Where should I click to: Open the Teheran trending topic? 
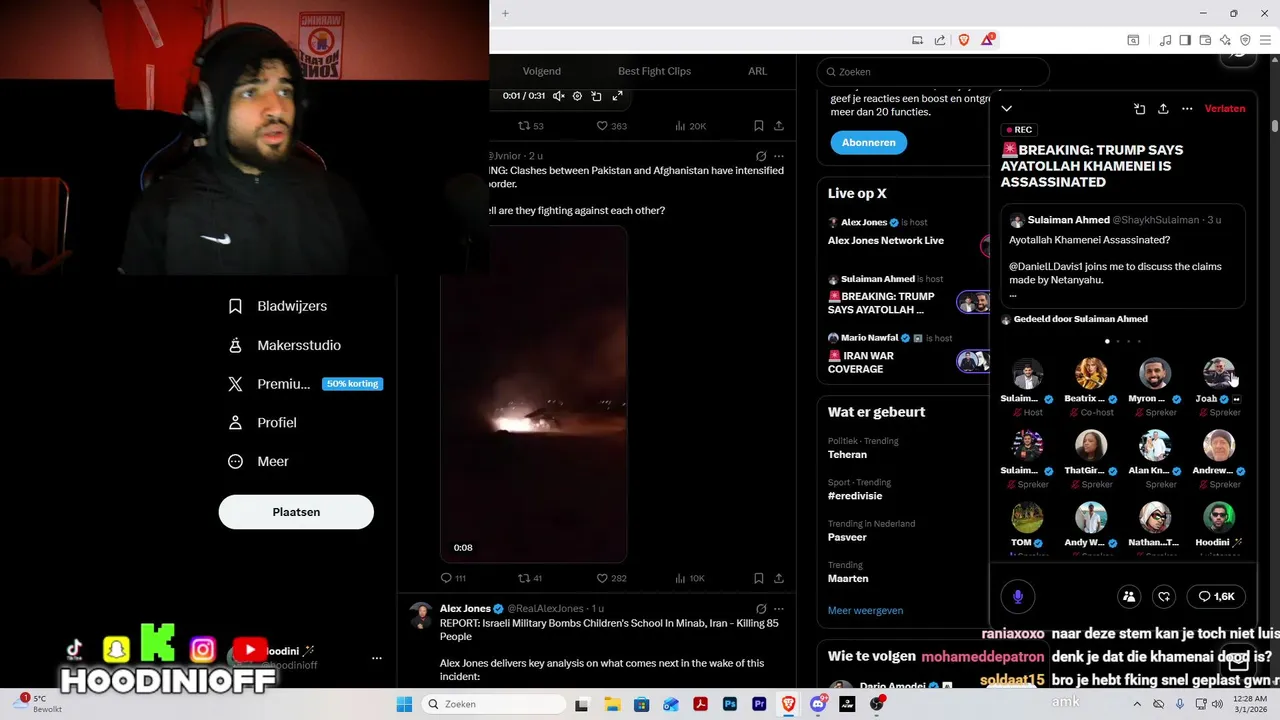(847, 454)
